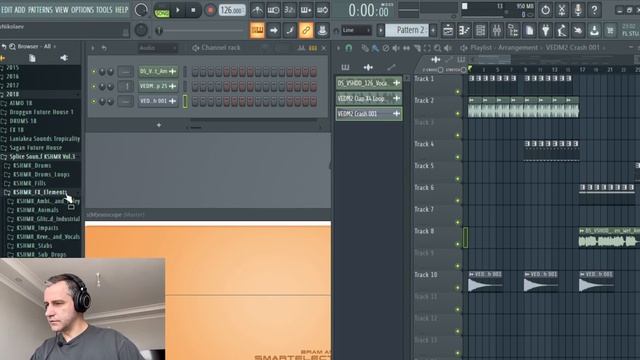The width and height of the screenshot is (640, 360).
Task: Open the PATTERNS menu
Action: click(40, 9)
